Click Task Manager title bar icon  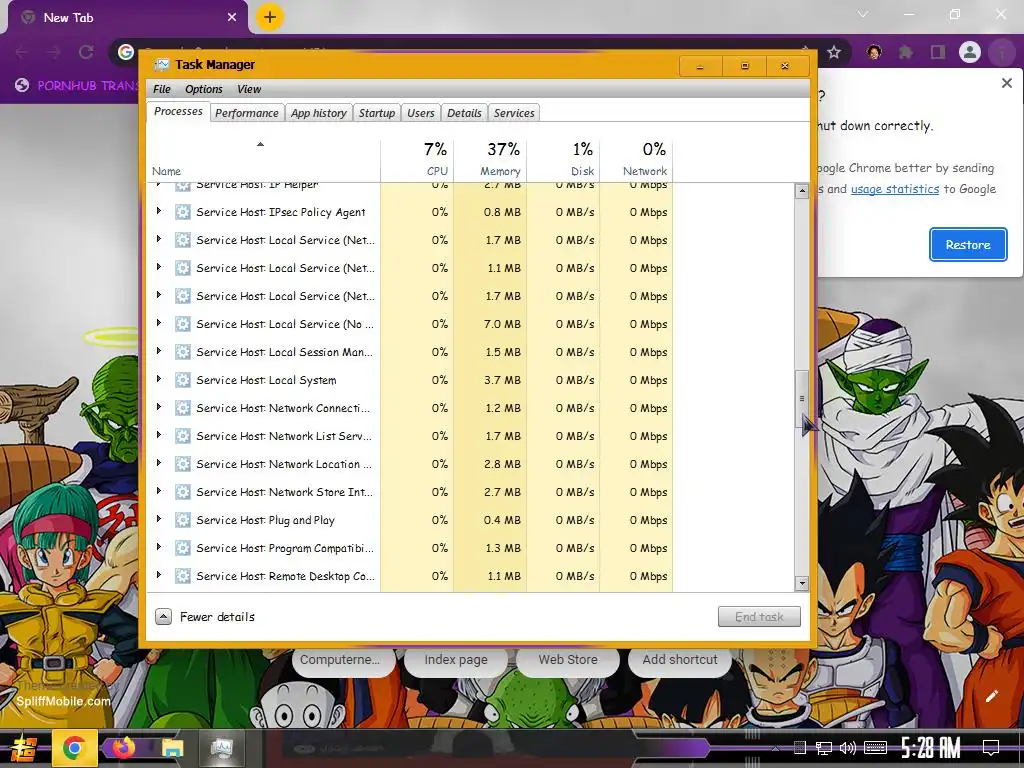(x=161, y=65)
